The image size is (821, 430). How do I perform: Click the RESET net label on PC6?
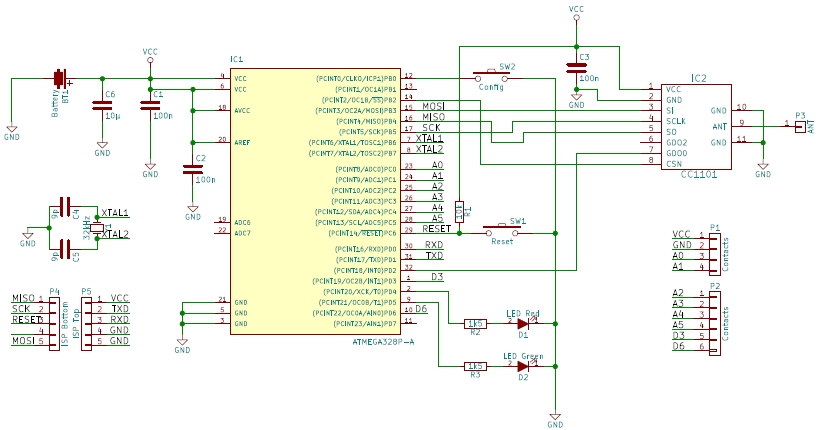[x=437, y=229]
